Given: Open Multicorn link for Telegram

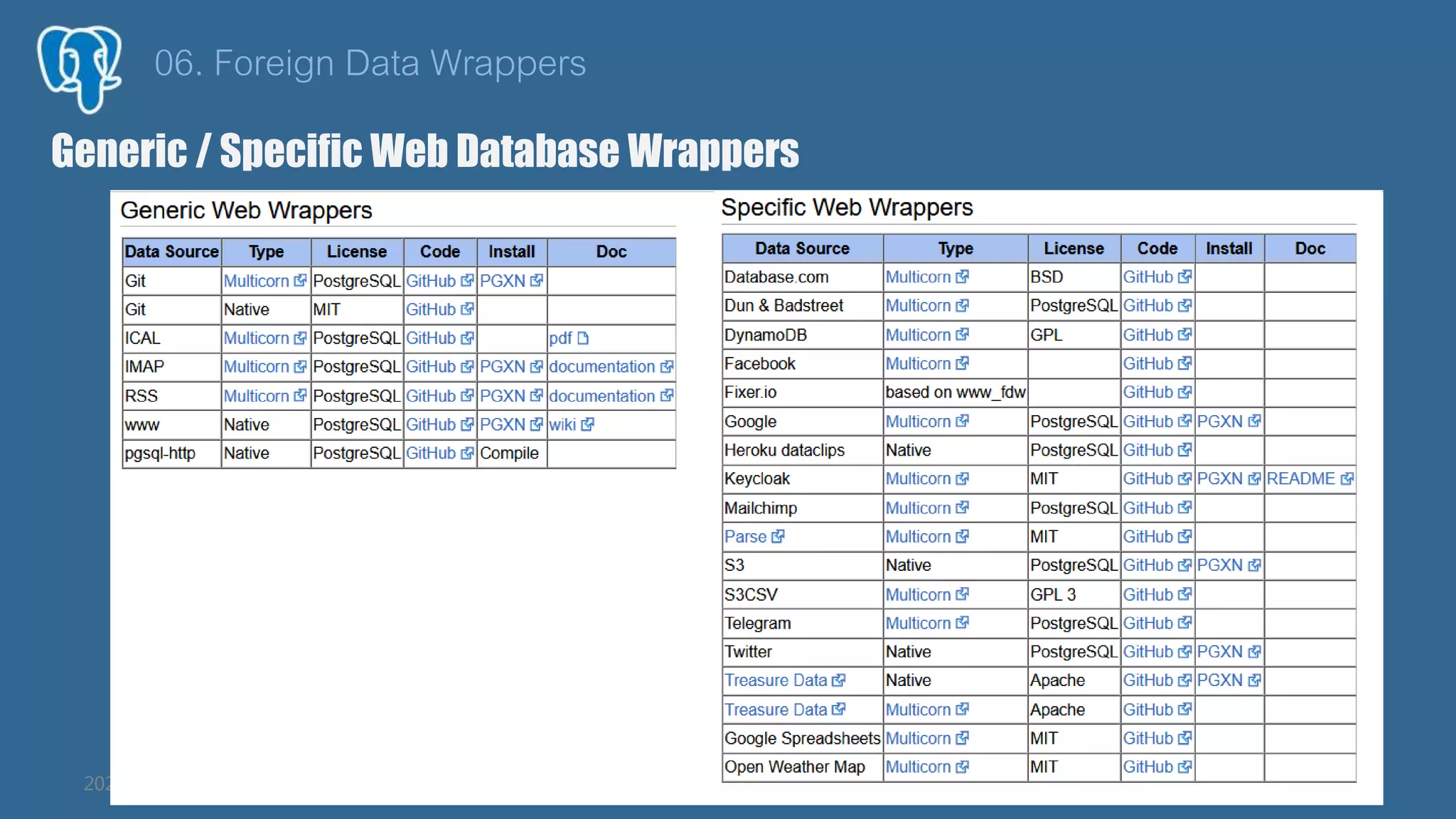Looking at the screenshot, I should [927, 623].
